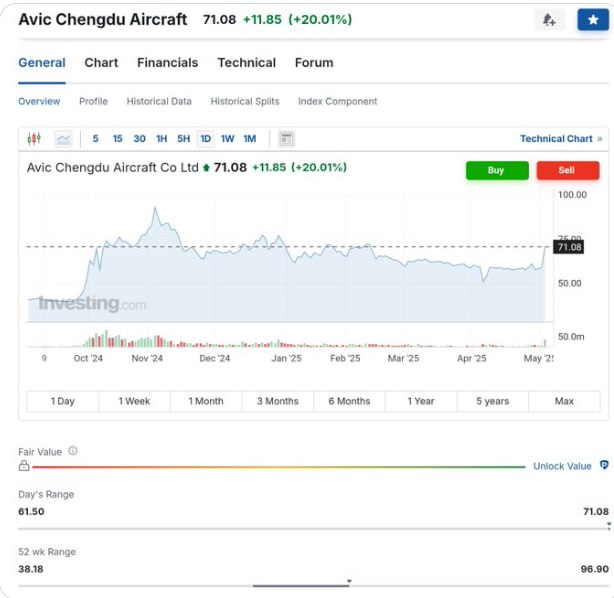The width and height of the screenshot is (614, 598).
Task: Click the header price change +11.85
Action: (262, 20)
